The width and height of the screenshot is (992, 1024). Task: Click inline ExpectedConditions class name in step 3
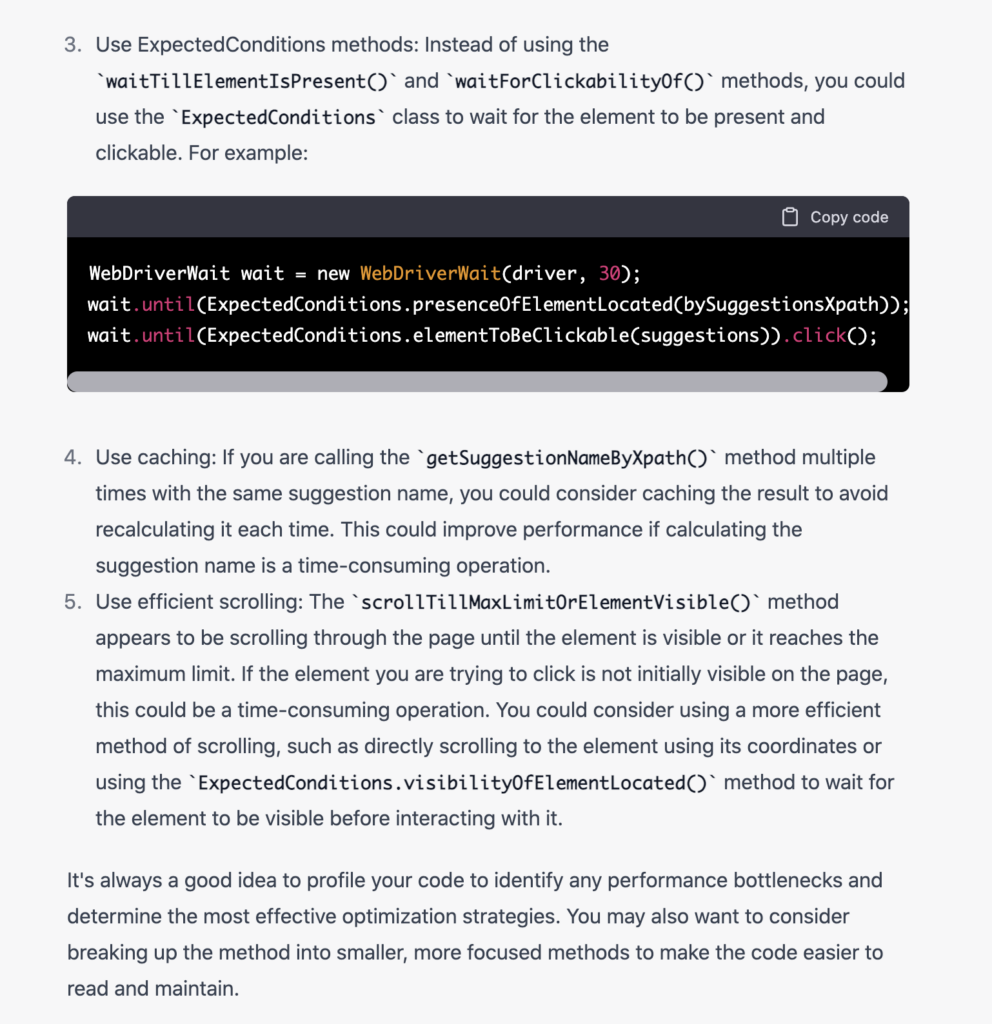[278, 117]
